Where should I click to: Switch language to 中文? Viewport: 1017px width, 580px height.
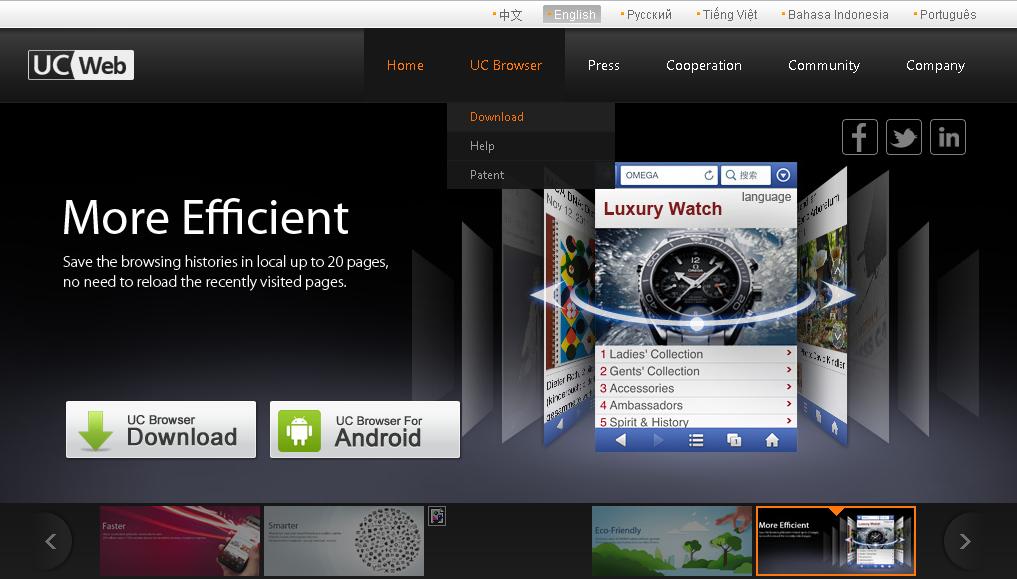[x=510, y=14]
